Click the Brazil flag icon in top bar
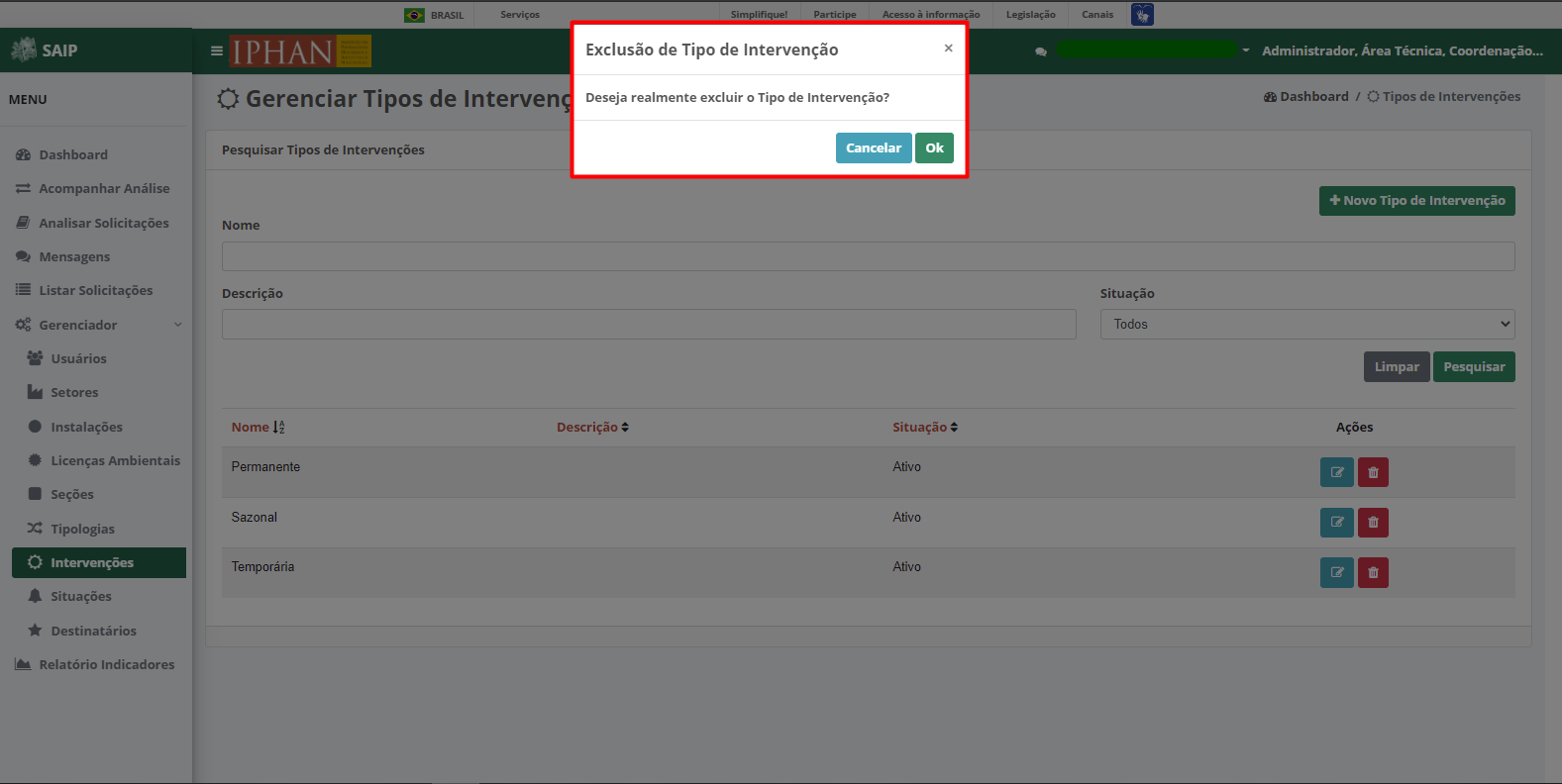The image size is (1562, 784). (414, 15)
